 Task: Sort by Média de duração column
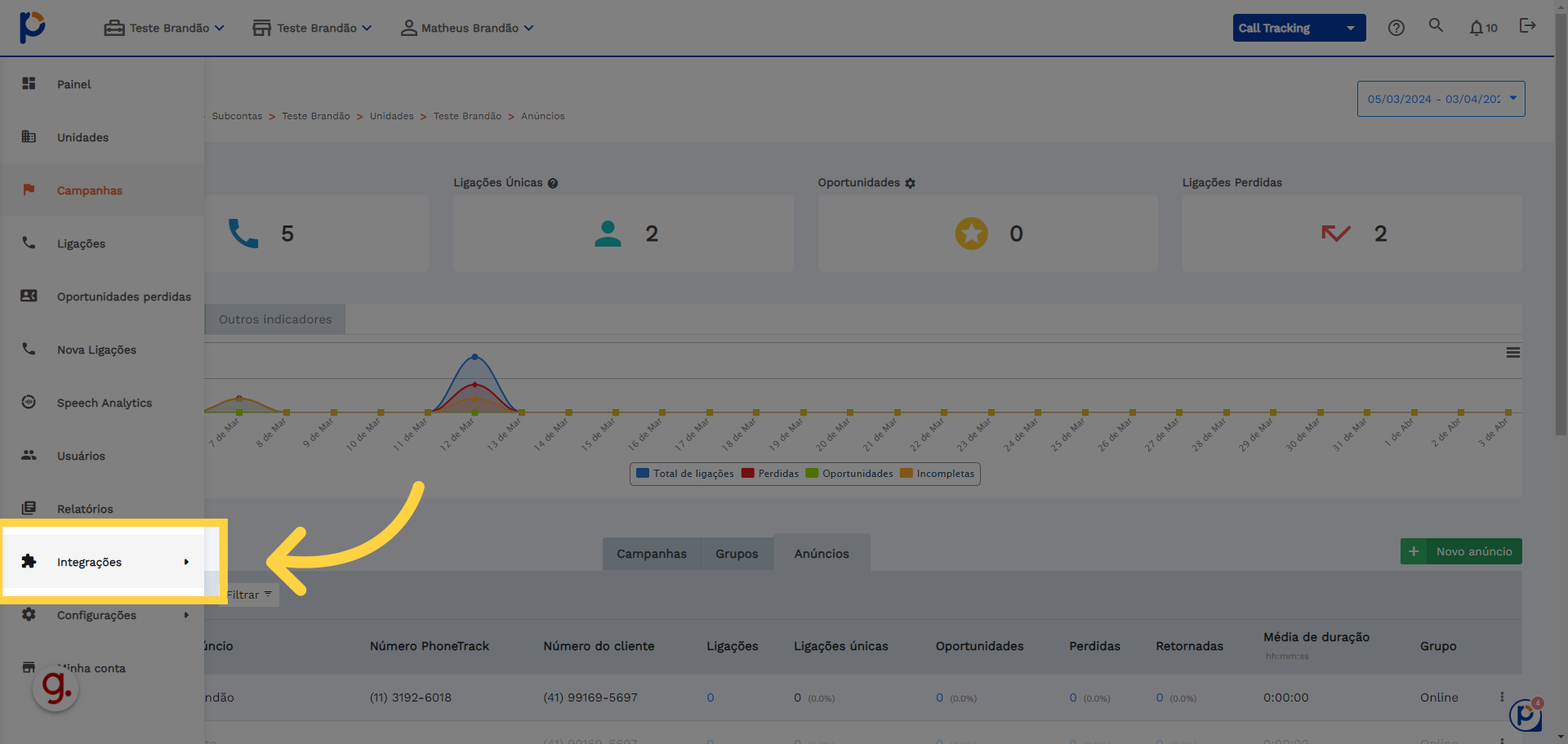(x=1316, y=637)
